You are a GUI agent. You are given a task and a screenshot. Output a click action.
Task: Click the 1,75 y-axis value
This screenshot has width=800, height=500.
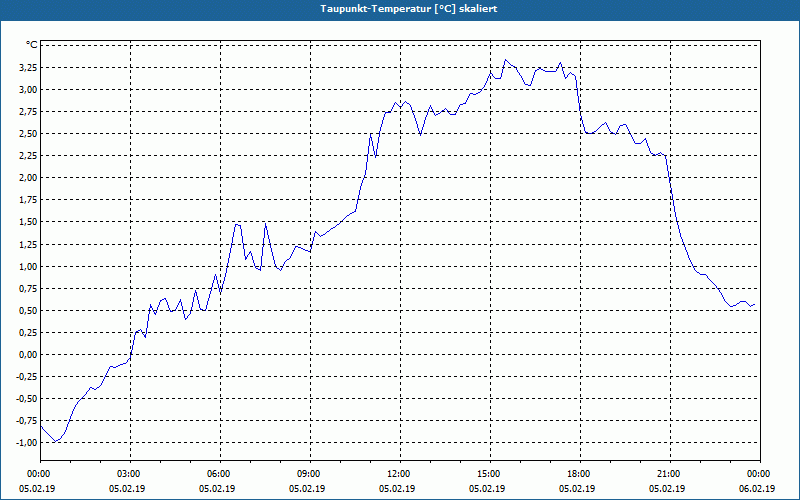29,200
